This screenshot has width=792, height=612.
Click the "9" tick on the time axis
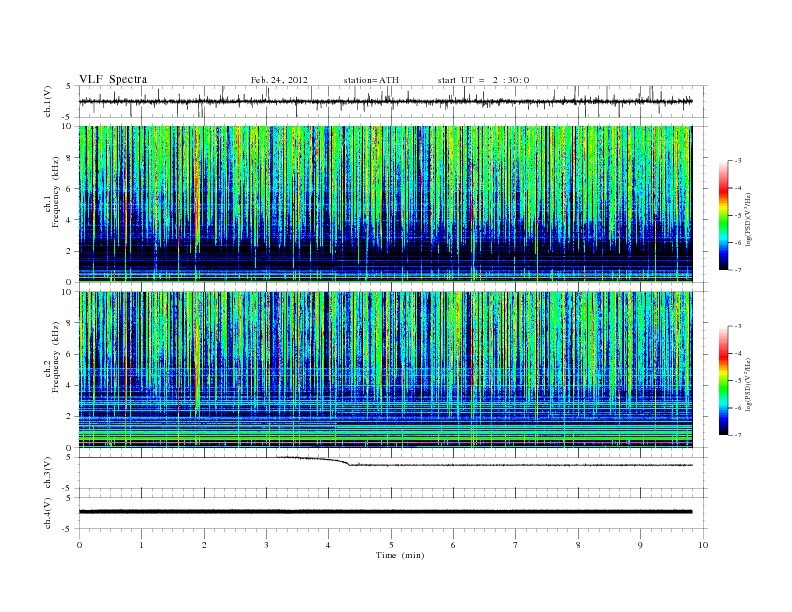pyautogui.click(x=640, y=545)
